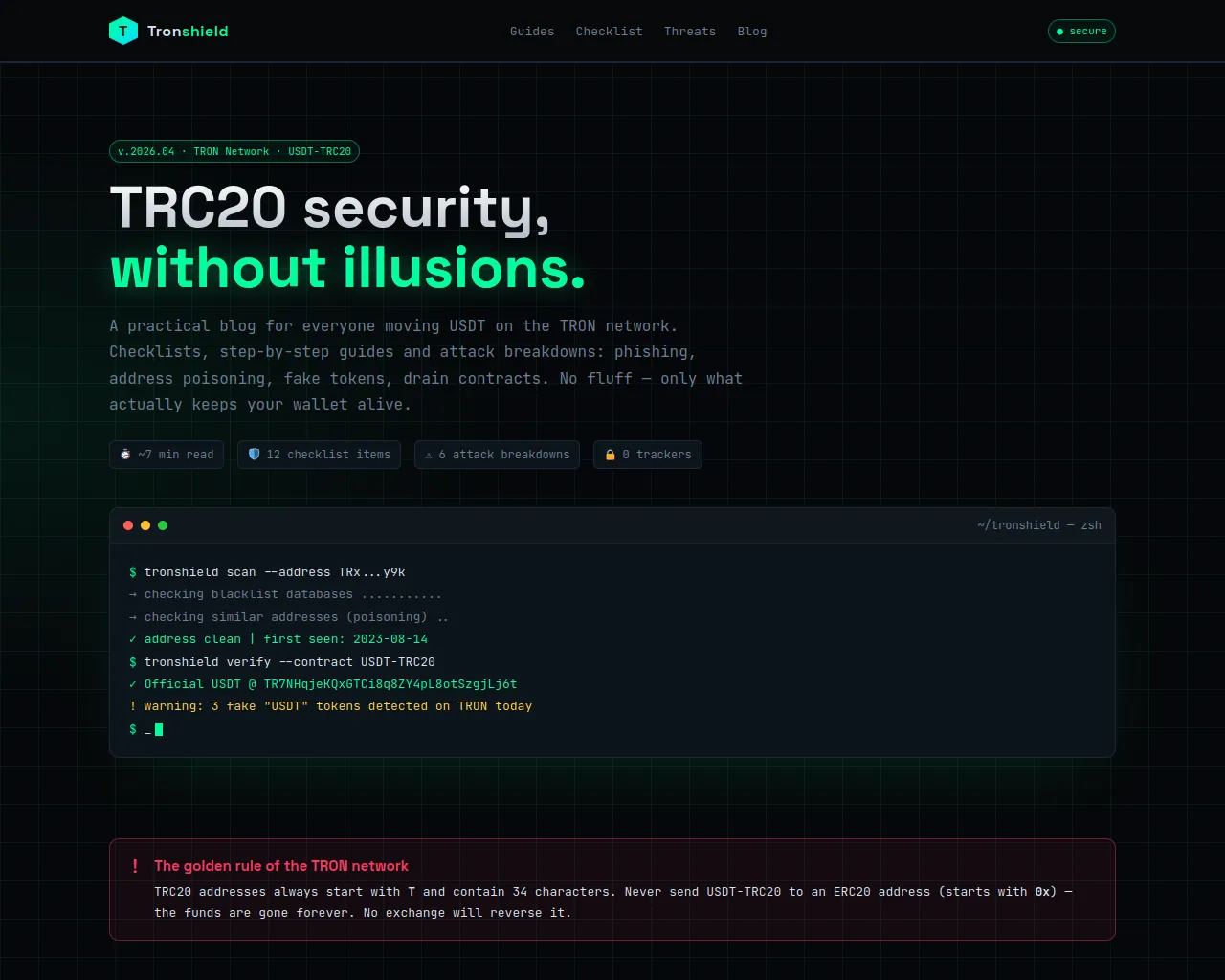Click the 'TRC20 security,' headline
This screenshot has width=1225, height=980.
[330, 208]
